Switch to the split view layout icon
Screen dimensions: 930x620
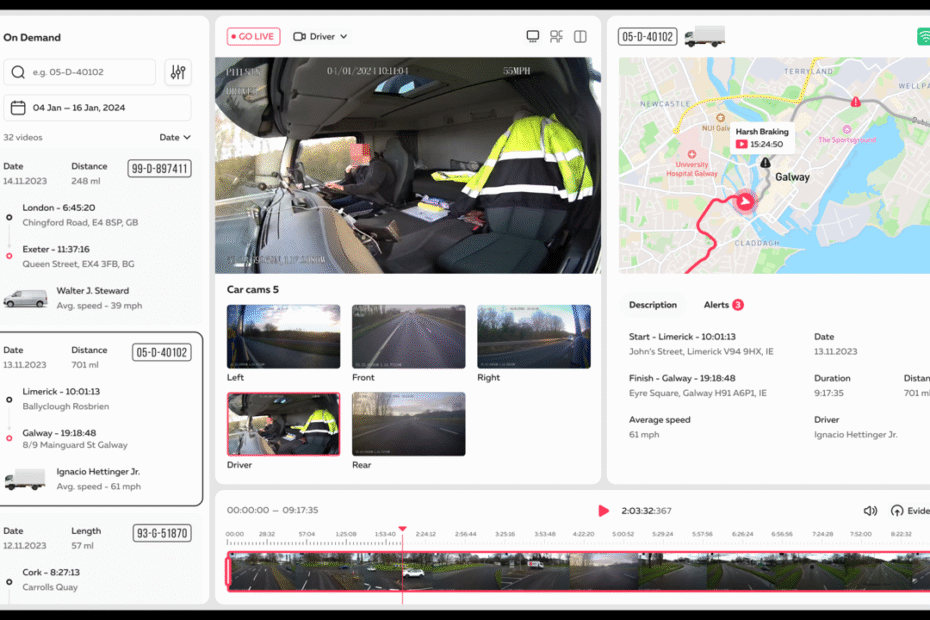coord(581,36)
